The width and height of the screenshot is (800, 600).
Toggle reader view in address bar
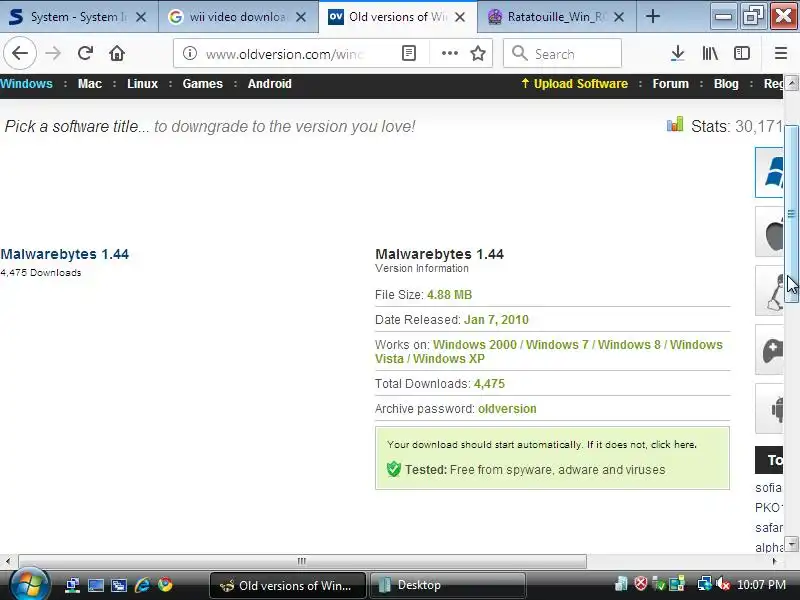409,53
